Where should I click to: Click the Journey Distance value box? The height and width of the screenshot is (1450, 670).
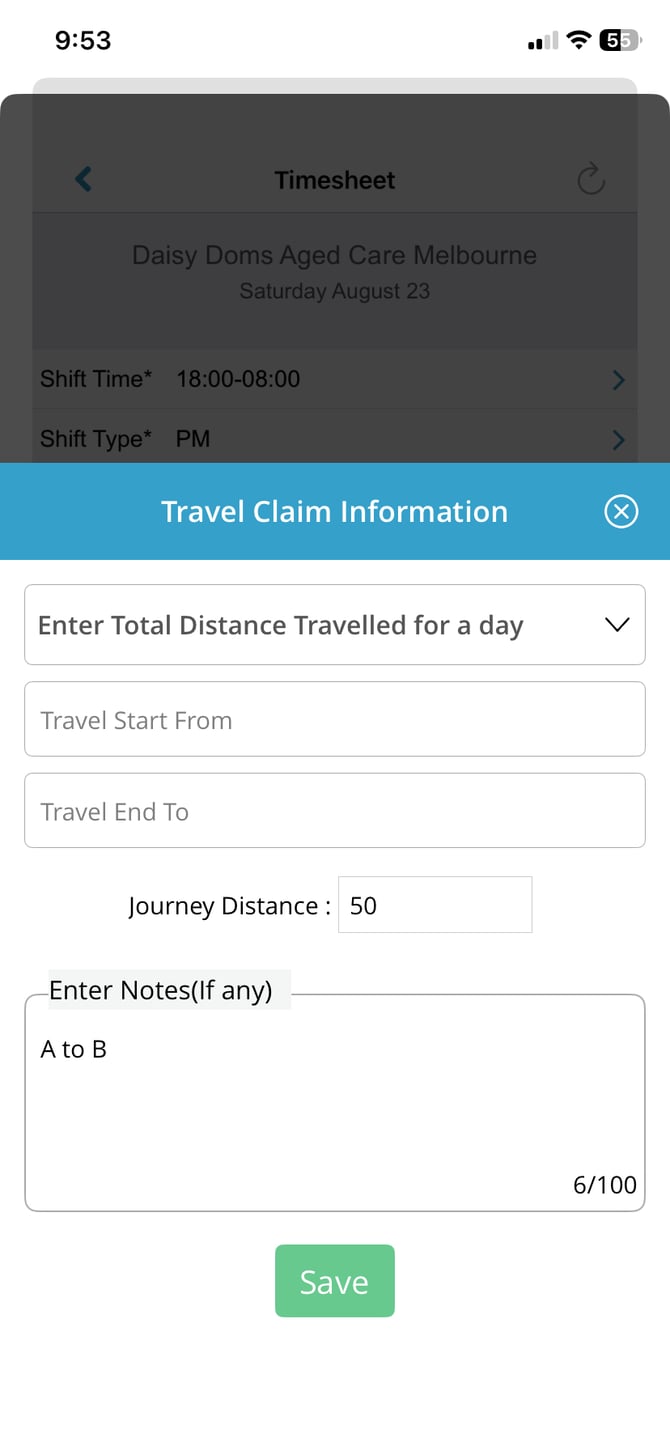[435, 906]
